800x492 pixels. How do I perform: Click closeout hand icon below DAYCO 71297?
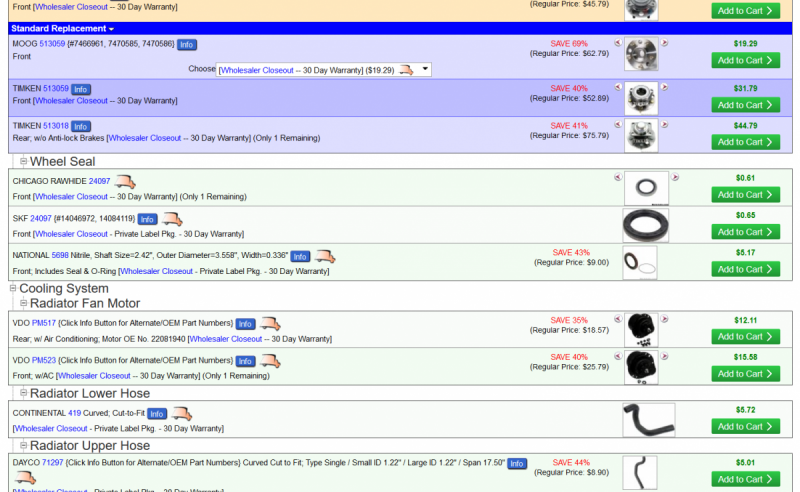click(x=24, y=478)
